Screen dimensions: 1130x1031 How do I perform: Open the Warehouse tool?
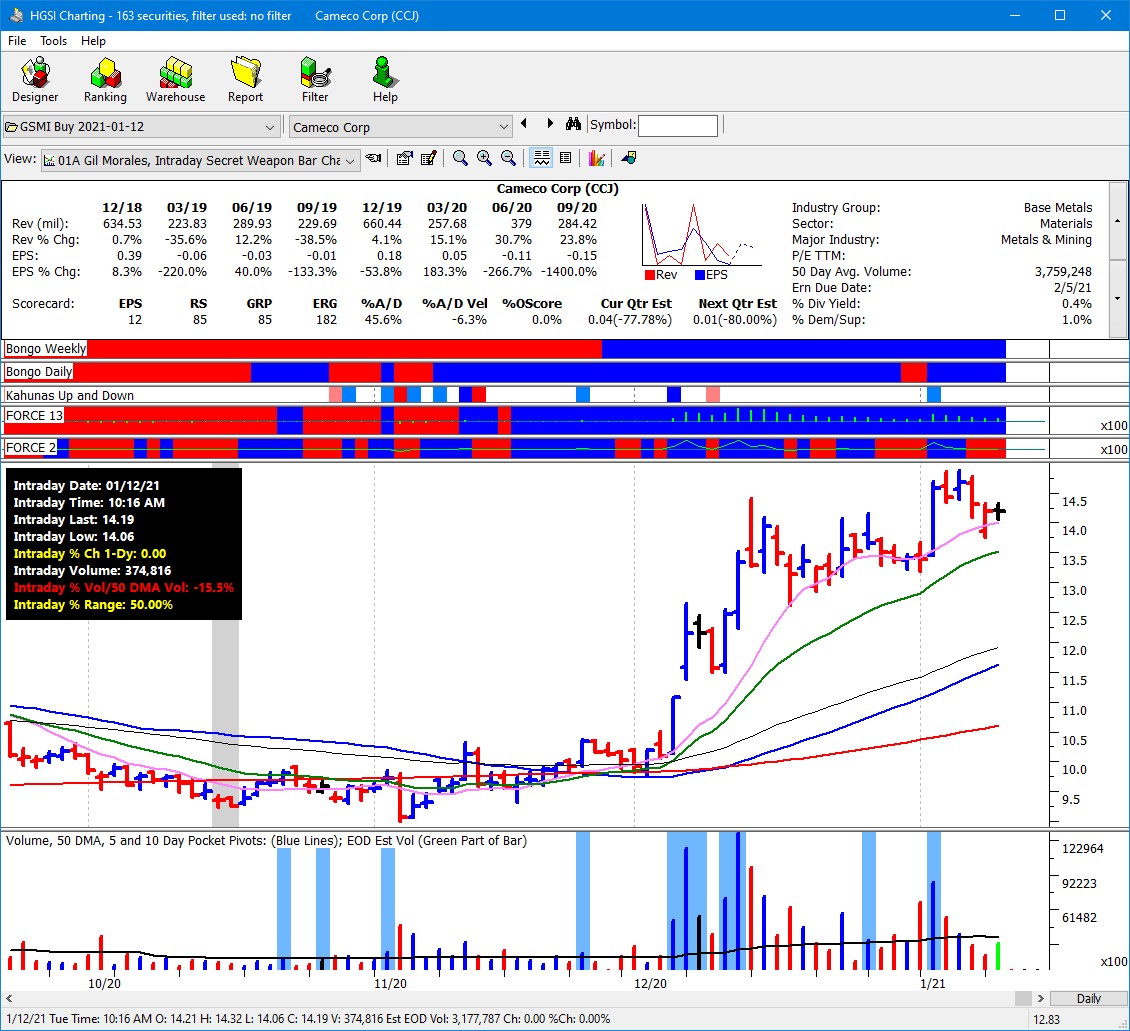[x=175, y=80]
